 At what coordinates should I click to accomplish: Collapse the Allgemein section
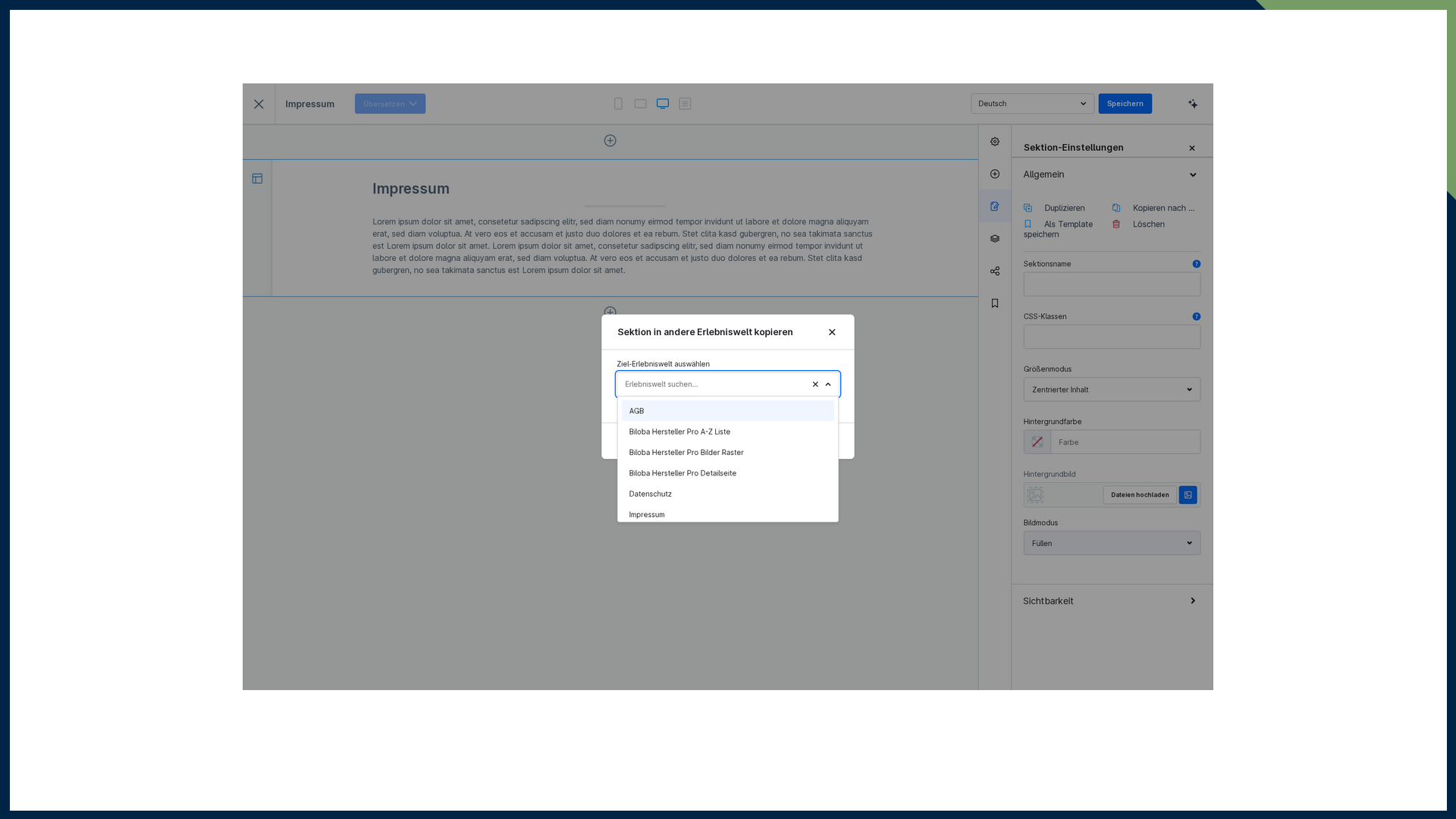click(x=1112, y=174)
